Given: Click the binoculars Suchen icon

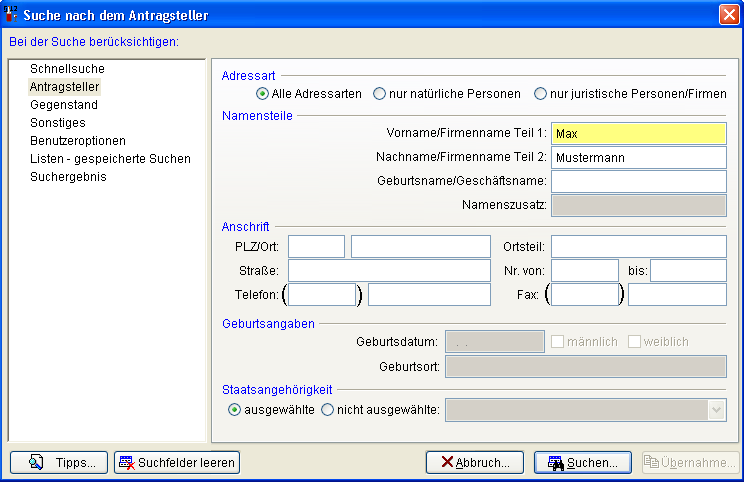Looking at the screenshot, I should click(x=554, y=462).
